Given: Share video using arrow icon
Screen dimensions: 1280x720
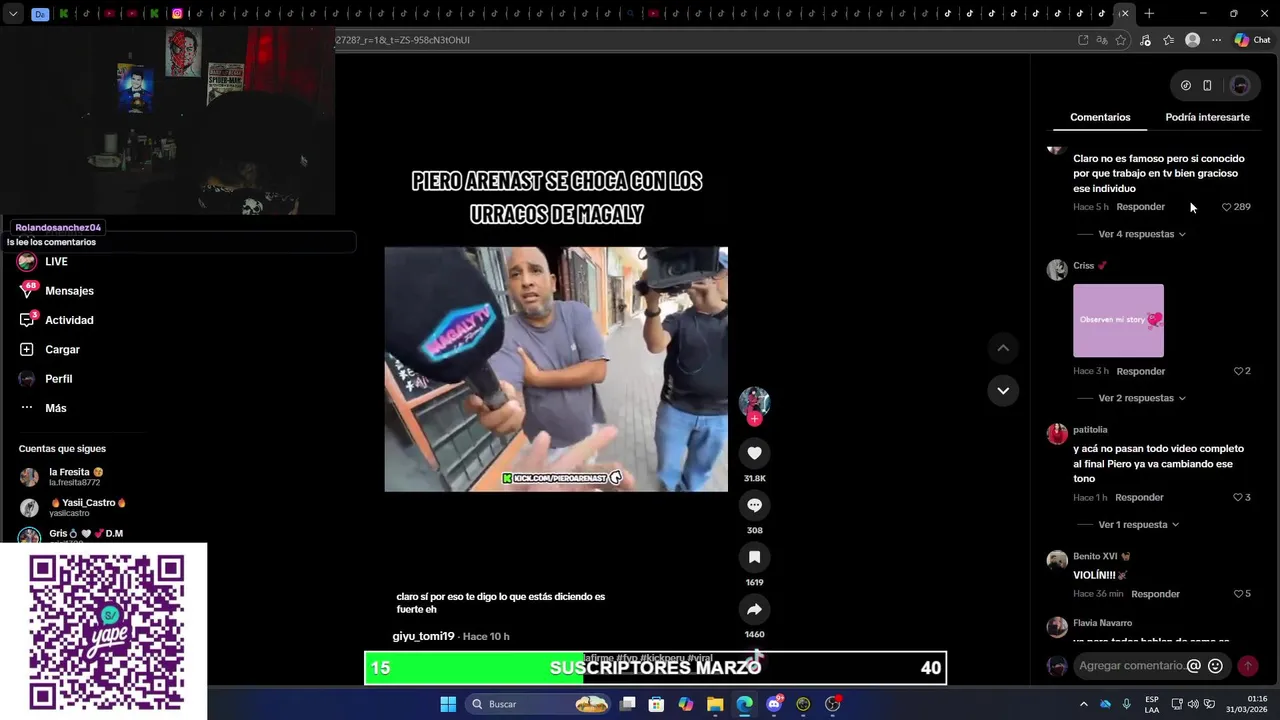Looking at the screenshot, I should (x=754, y=609).
